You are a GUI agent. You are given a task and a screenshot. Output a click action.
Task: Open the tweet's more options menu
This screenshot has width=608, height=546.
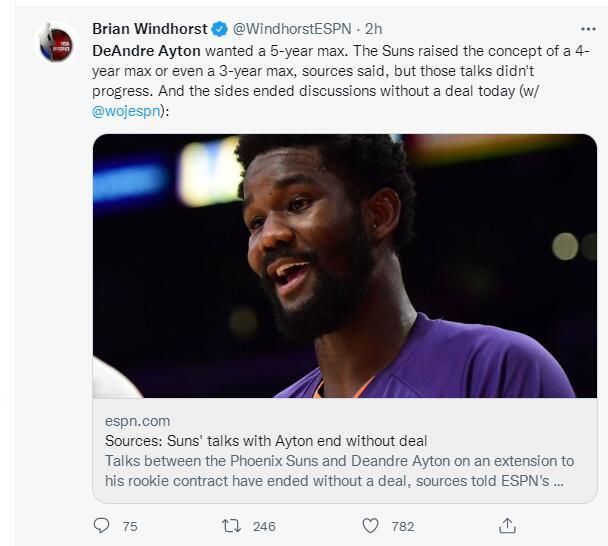click(x=588, y=29)
